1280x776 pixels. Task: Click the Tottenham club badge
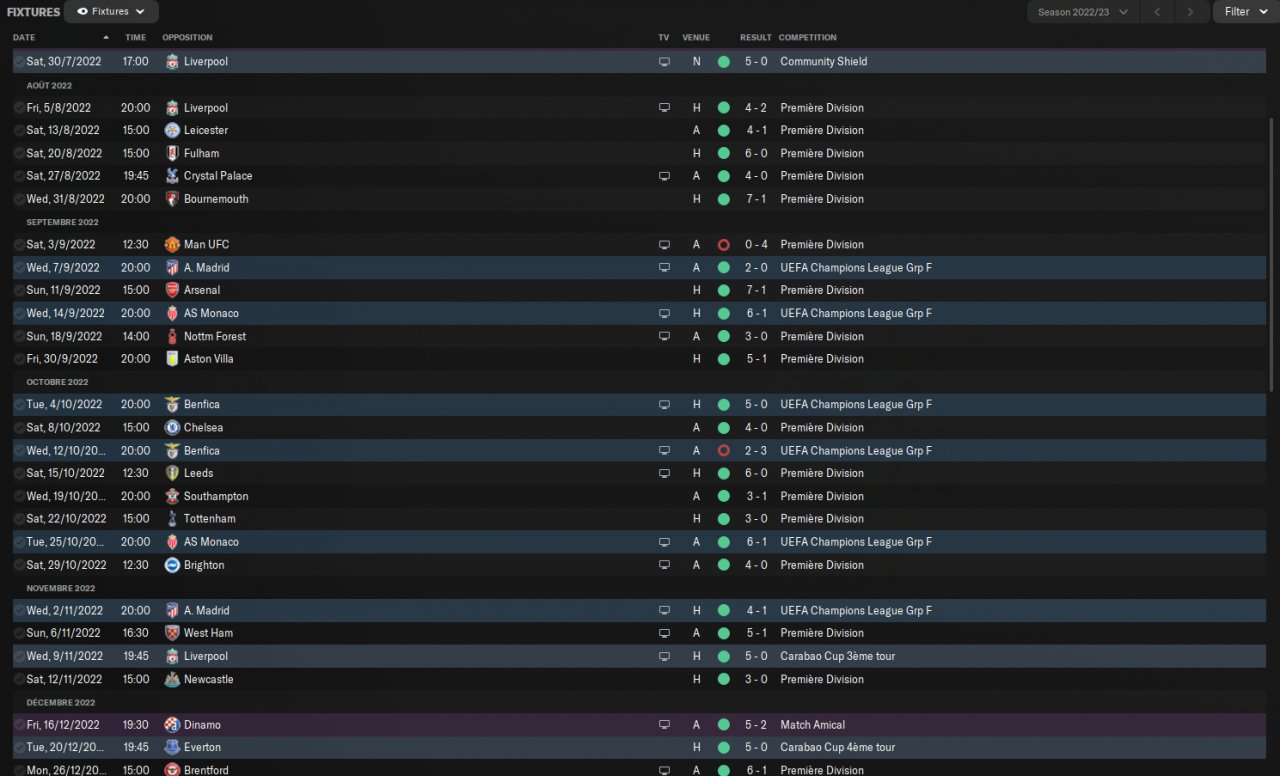click(x=172, y=519)
